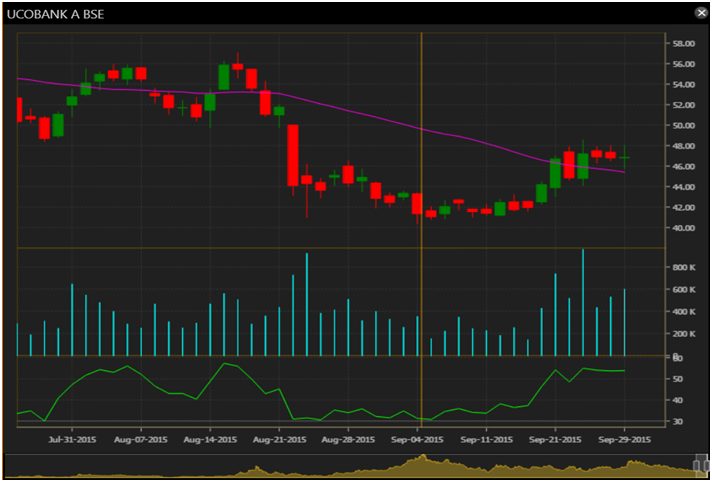This screenshot has height=482, width=712.
Task: Click the Sep-21-2015 date label
Action: (555, 440)
